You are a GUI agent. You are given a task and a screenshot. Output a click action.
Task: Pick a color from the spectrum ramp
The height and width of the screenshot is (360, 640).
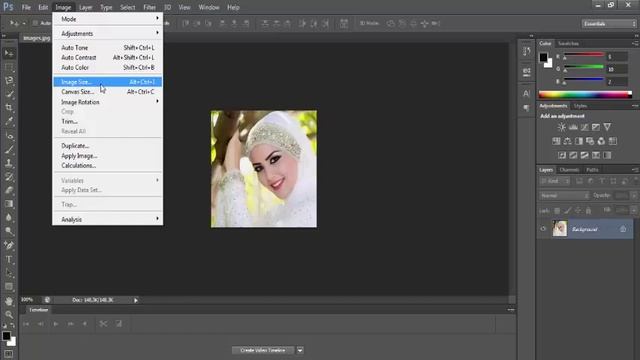(585, 95)
